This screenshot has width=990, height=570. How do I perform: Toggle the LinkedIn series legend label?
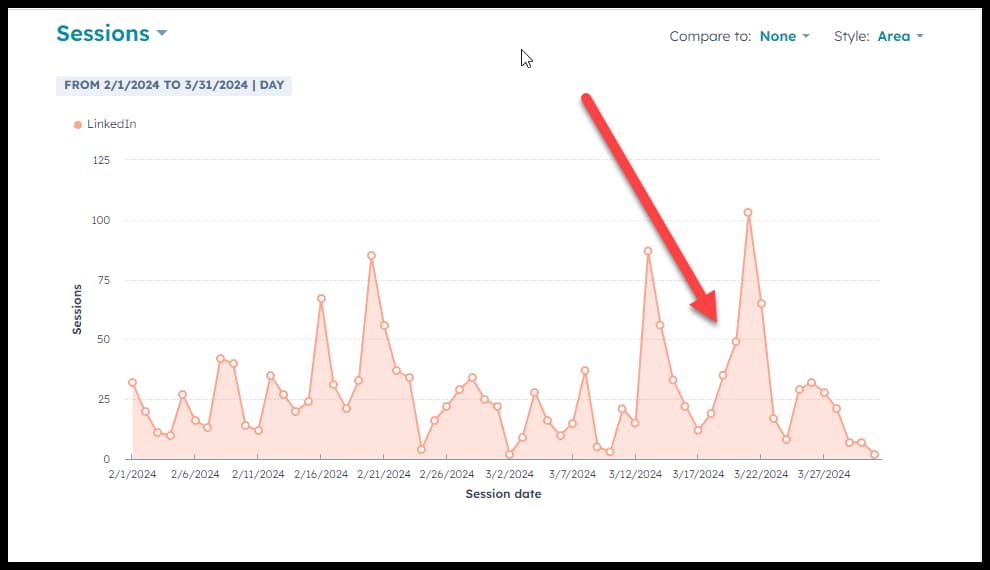(111, 124)
